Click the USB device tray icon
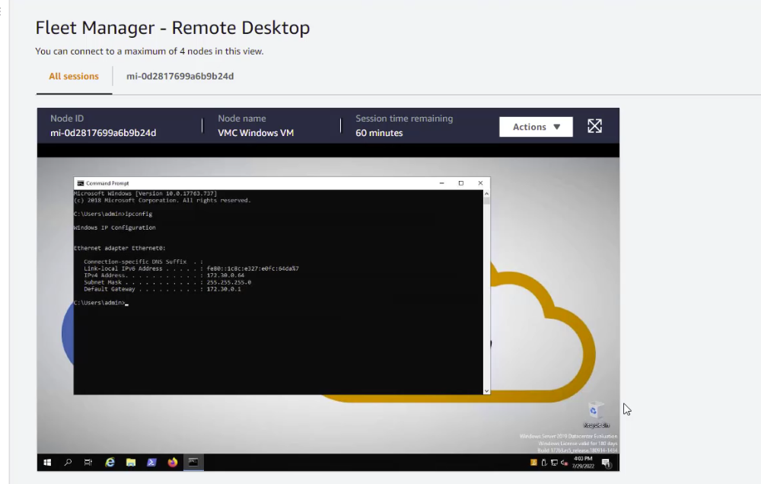Viewport: 761px width, 490px height. click(544, 463)
